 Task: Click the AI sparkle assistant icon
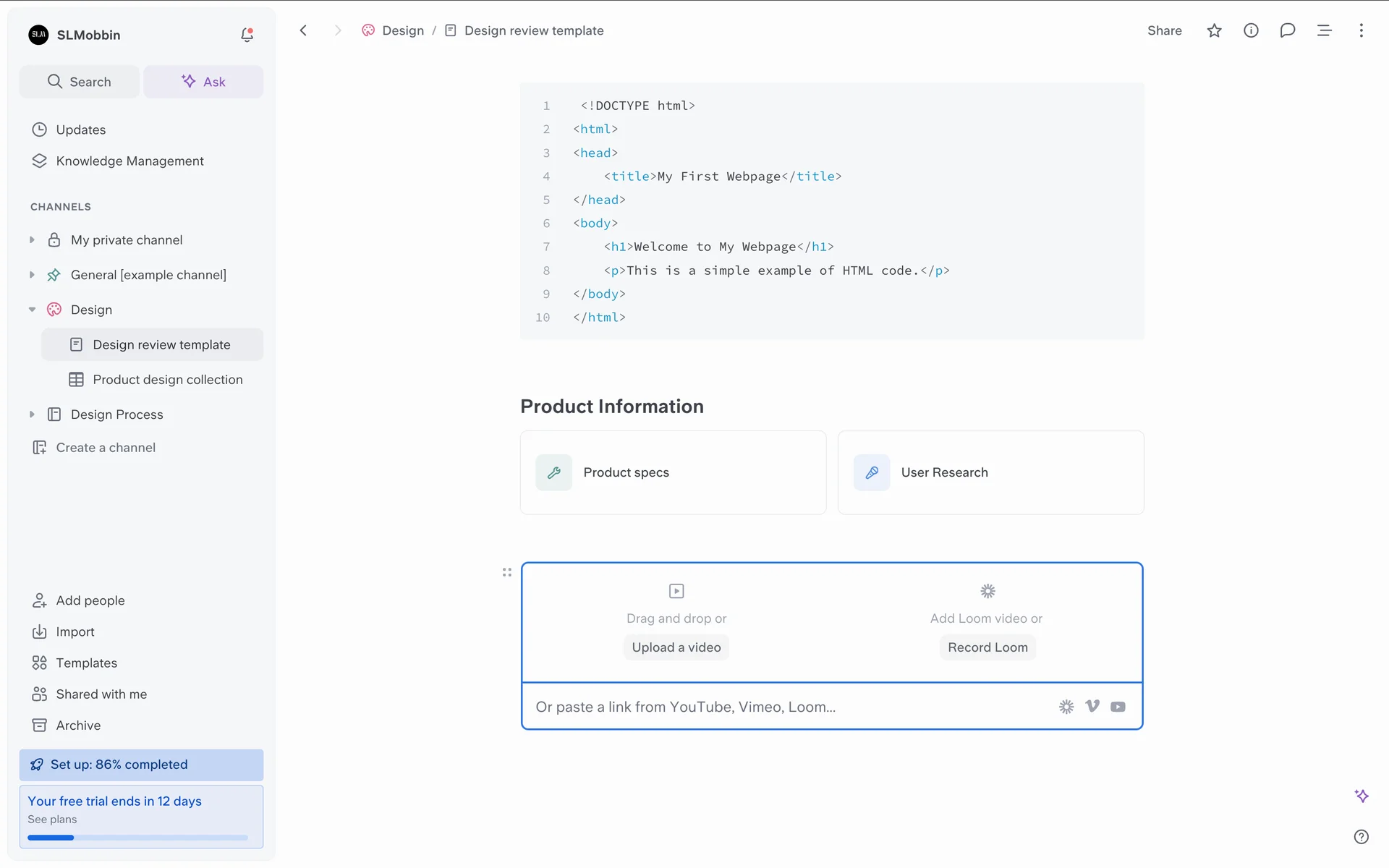point(1361,796)
